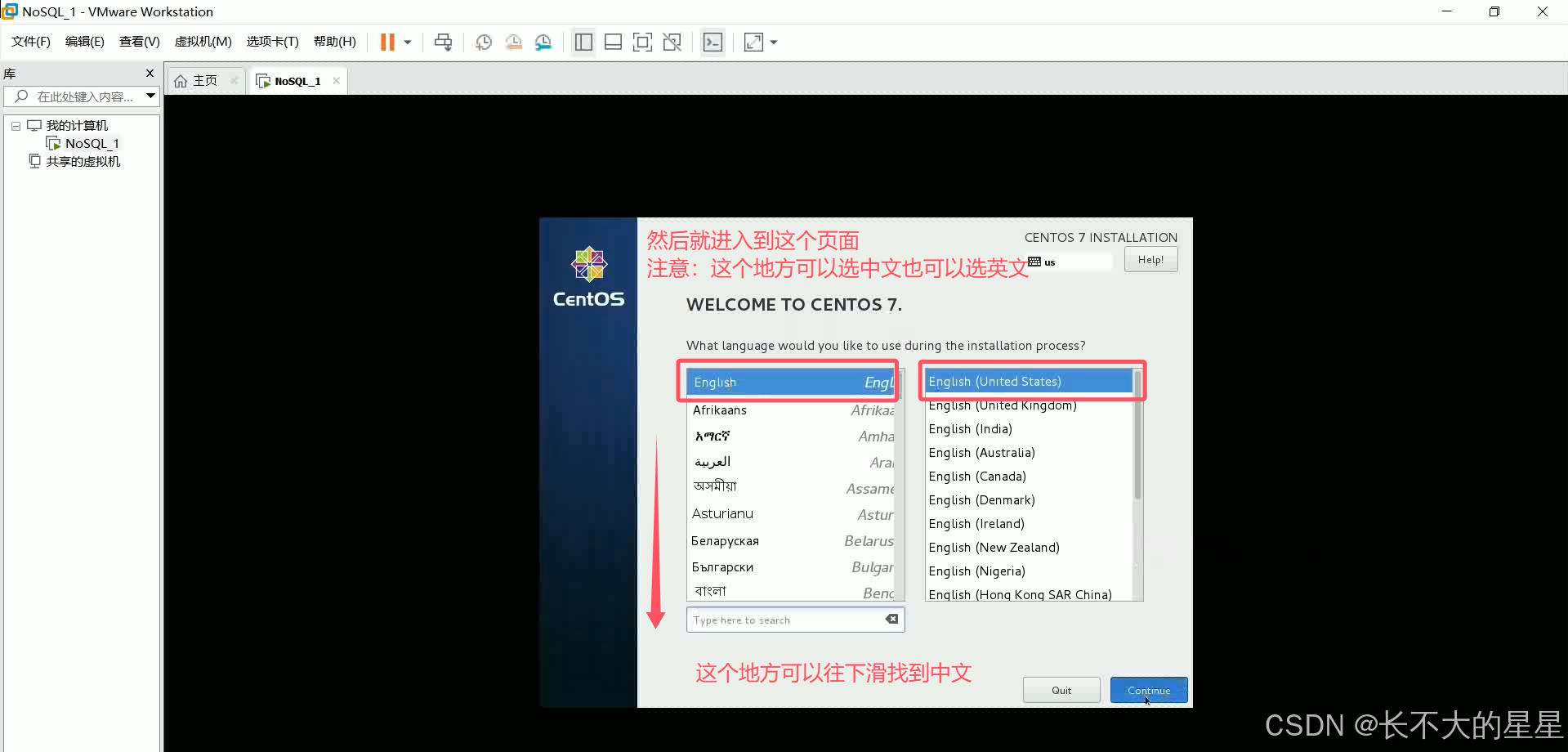Clear the language search field
This screenshot has height=752, width=1568.
(892, 619)
